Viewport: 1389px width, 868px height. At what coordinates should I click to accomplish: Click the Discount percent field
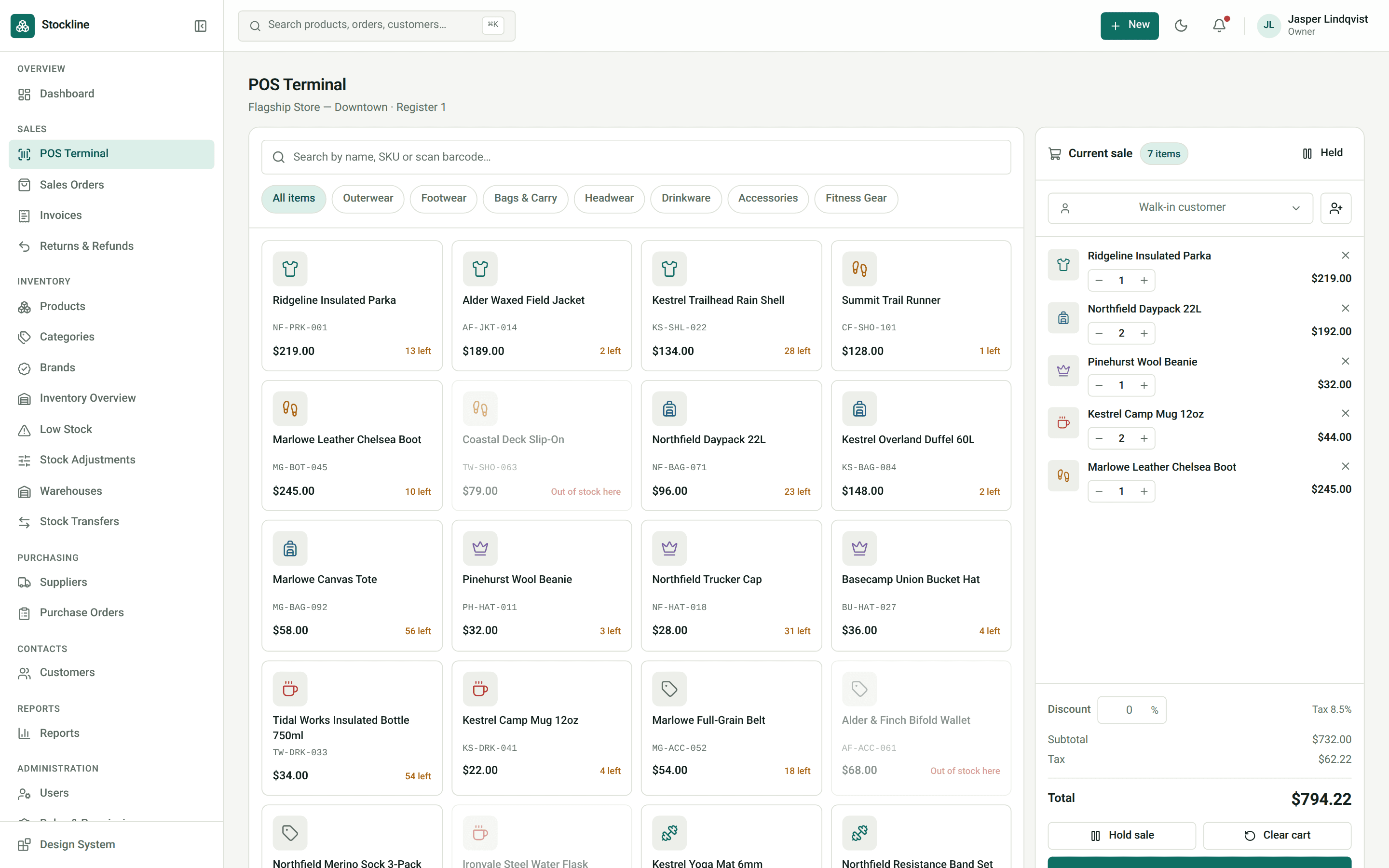[x=1131, y=710]
